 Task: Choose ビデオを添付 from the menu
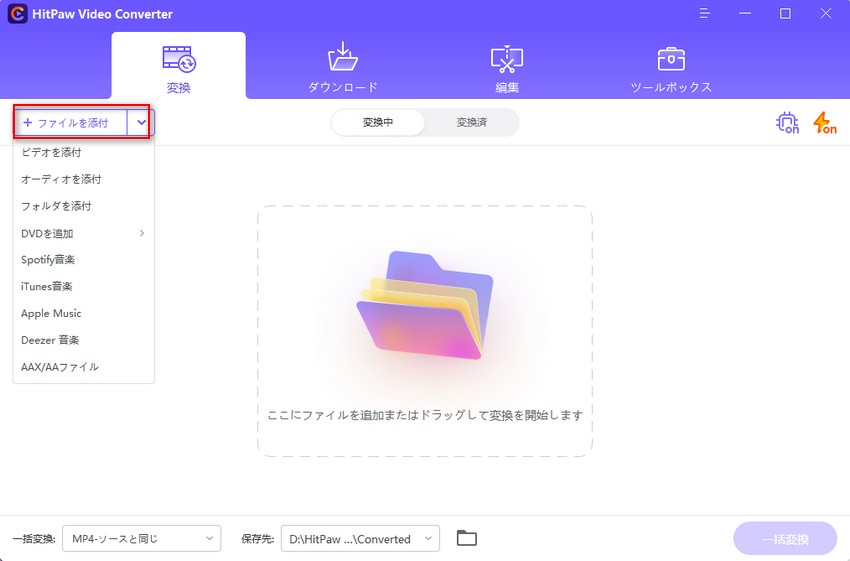pyautogui.click(x=84, y=152)
